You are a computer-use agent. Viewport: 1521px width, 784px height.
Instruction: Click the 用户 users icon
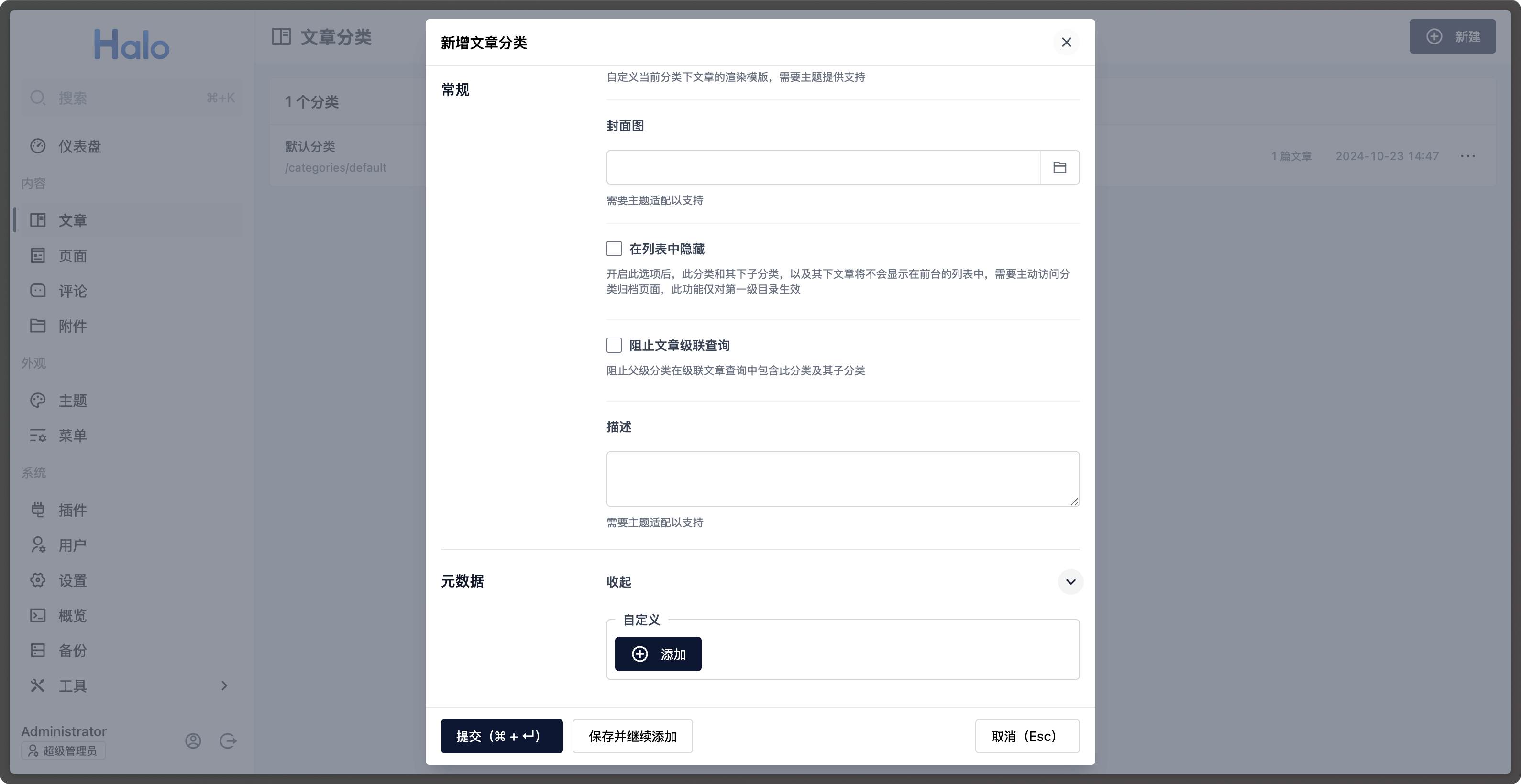38,544
